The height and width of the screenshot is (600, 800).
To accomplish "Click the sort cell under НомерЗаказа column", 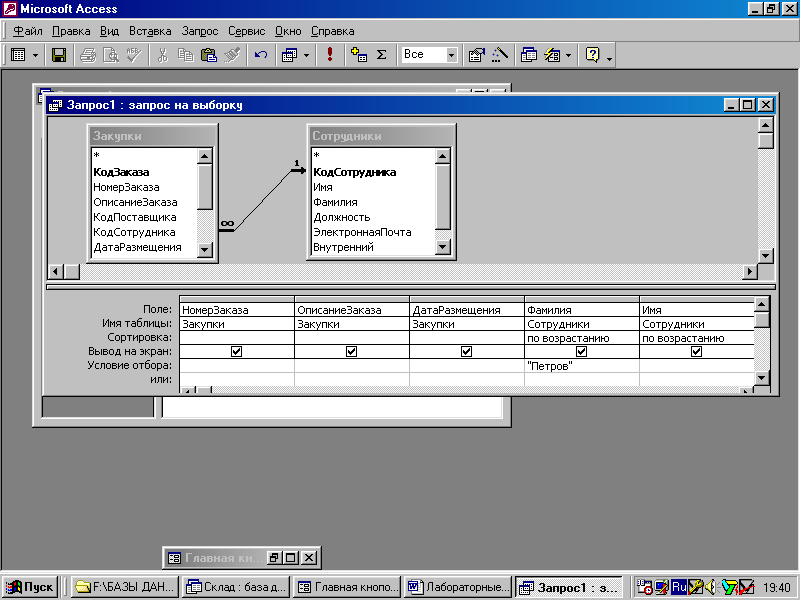I will tap(237, 338).
